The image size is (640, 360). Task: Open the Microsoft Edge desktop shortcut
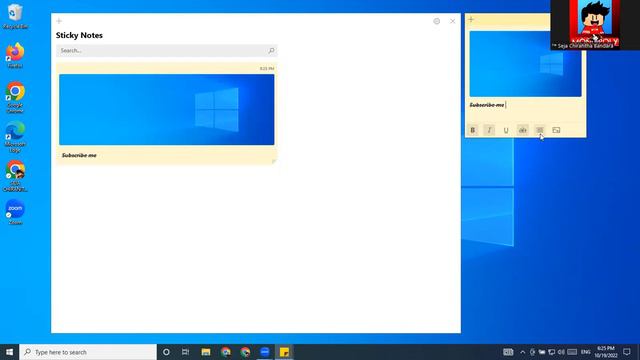[15, 137]
